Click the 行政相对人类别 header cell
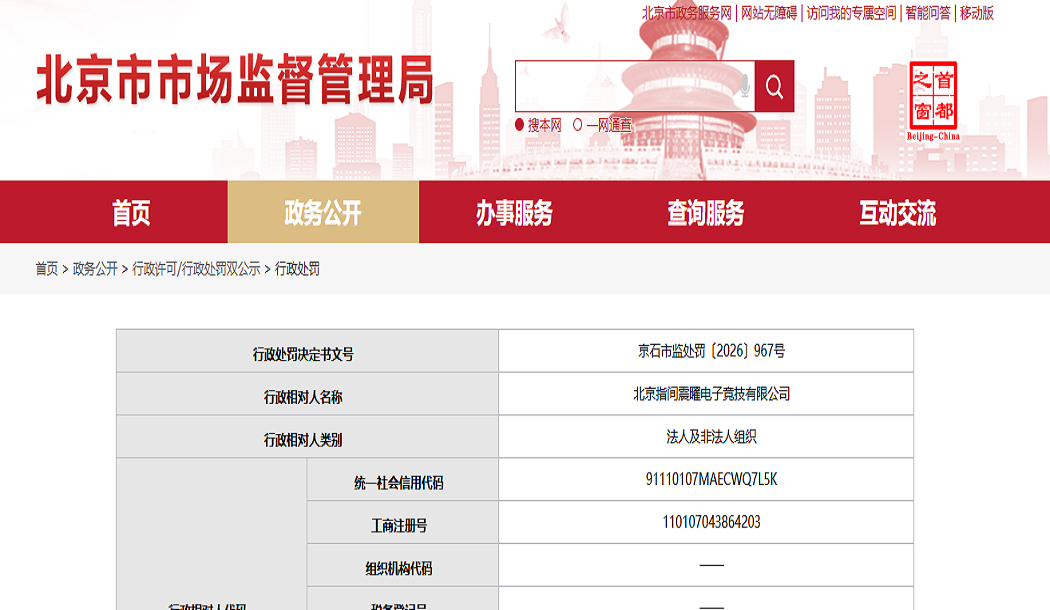The width and height of the screenshot is (1050, 610). (307, 437)
